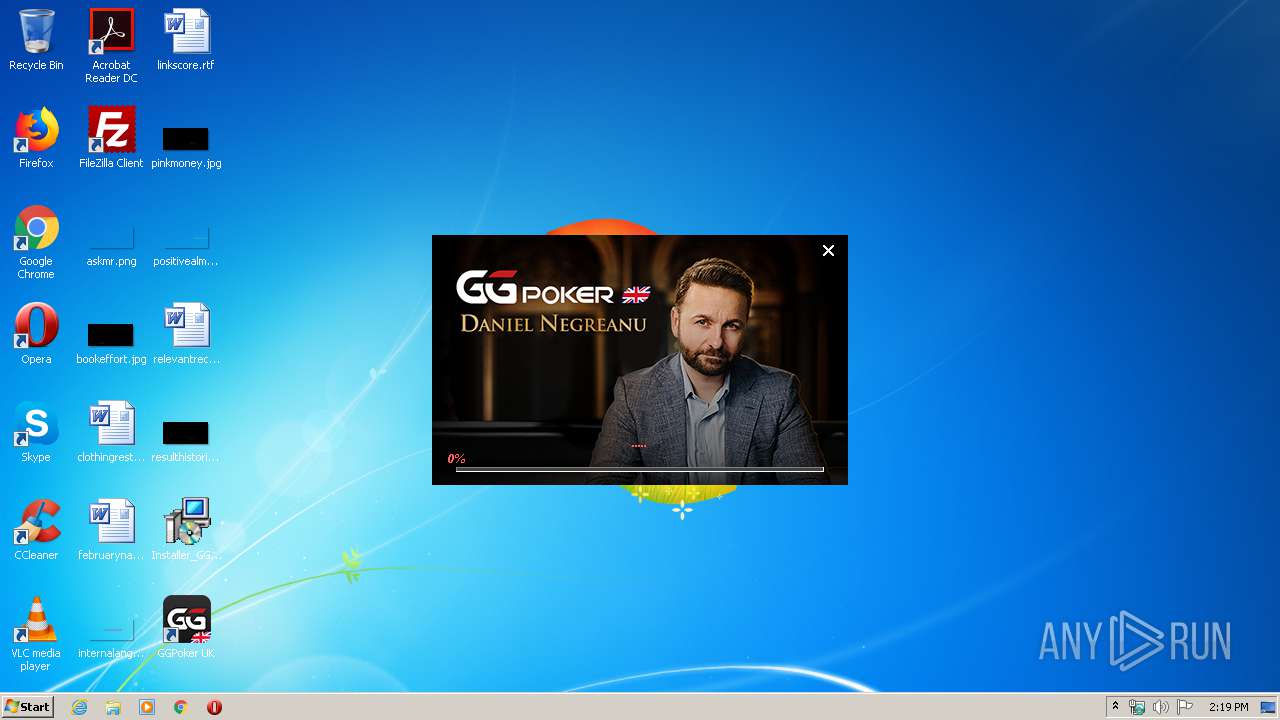Click the Show desktop button
Viewport: 1280px width, 720px height.
tap(1269, 707)
